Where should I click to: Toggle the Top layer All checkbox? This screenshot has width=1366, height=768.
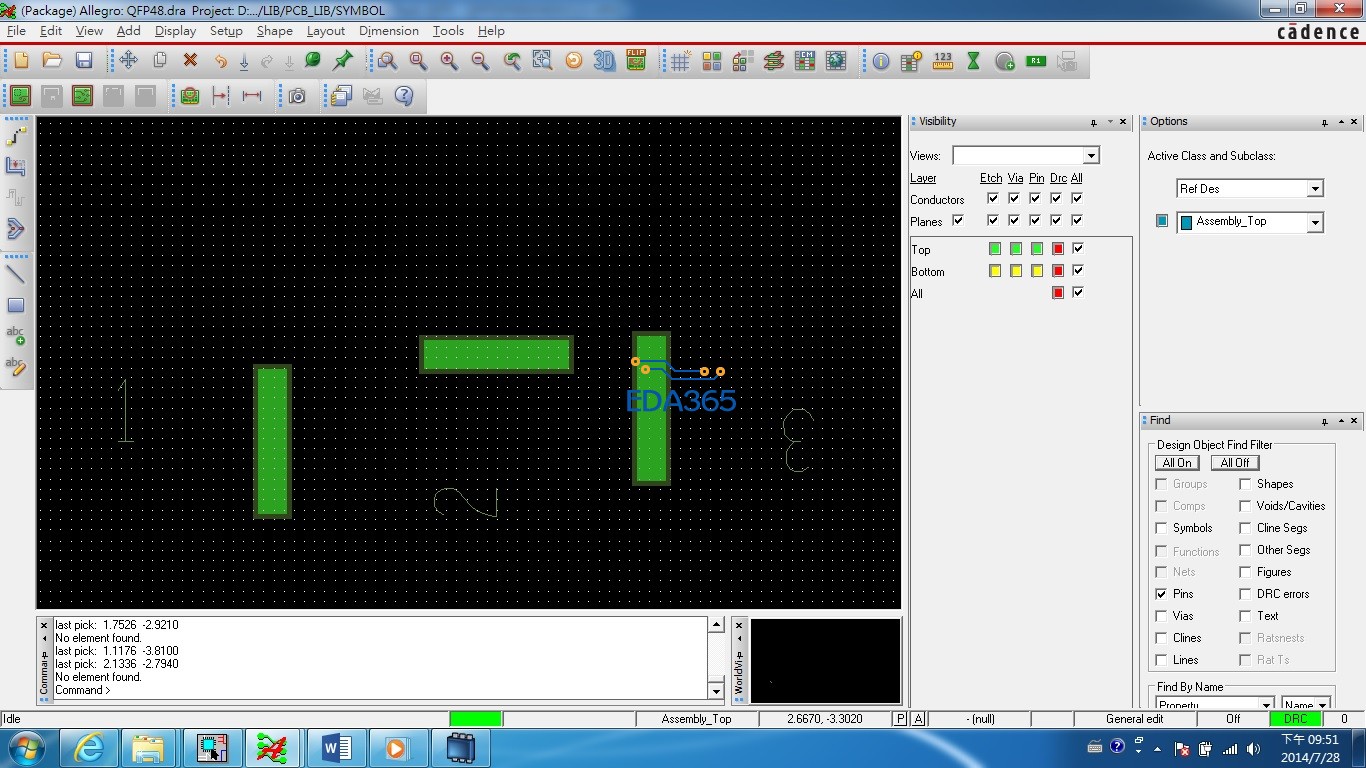(1077, 248)
